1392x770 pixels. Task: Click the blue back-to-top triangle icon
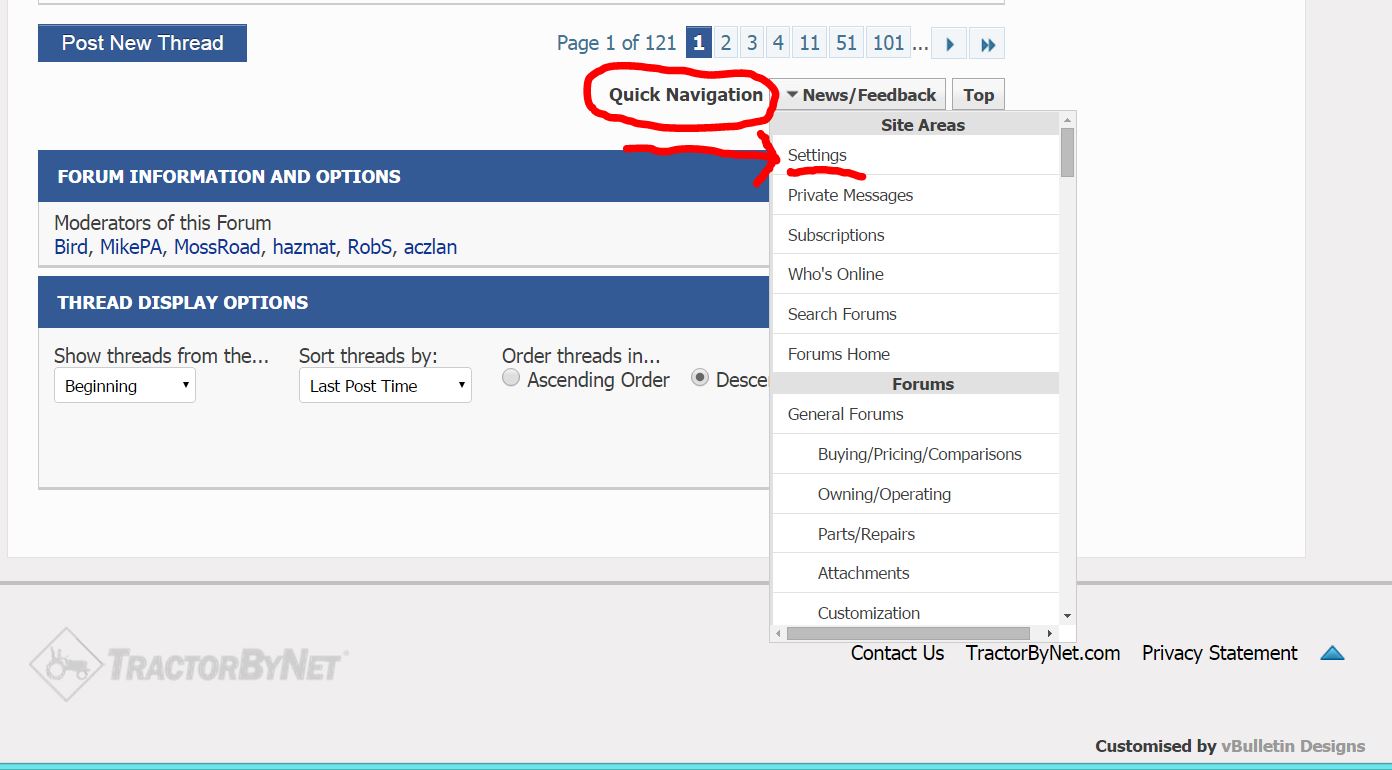click(x=1332, y=653)
